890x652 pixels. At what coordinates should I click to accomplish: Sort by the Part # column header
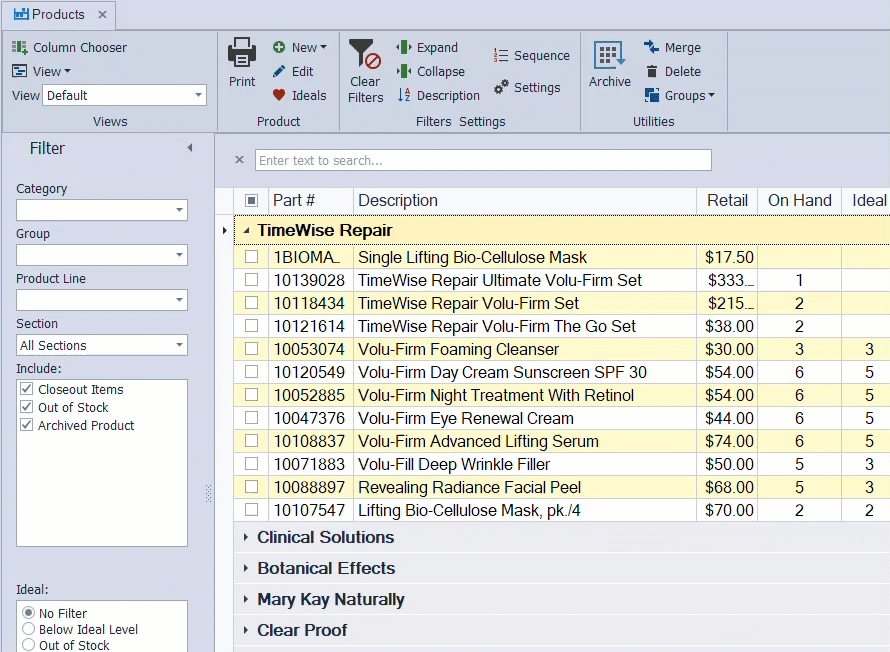click(x=311, y=200)
